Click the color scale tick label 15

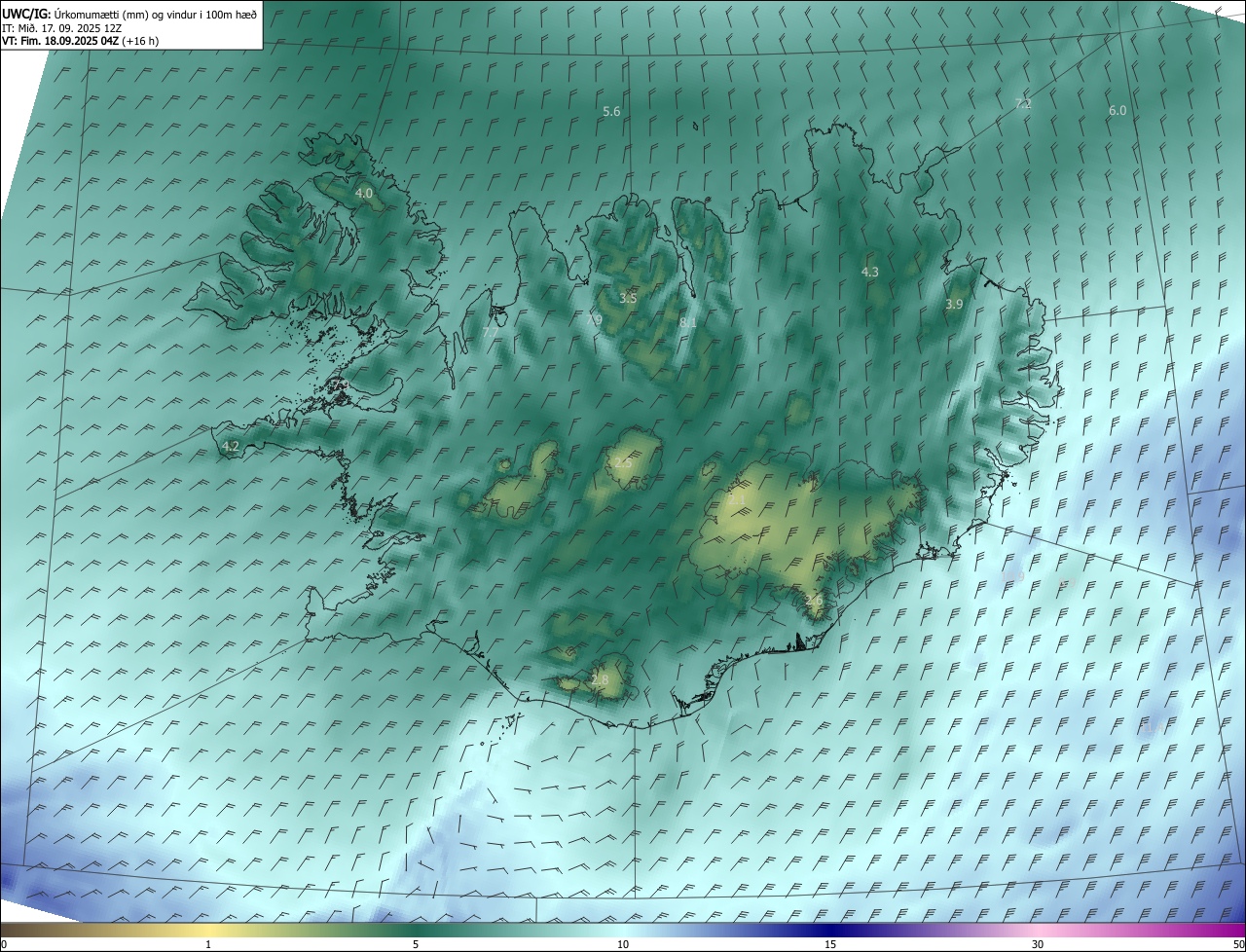coord(830,944)
